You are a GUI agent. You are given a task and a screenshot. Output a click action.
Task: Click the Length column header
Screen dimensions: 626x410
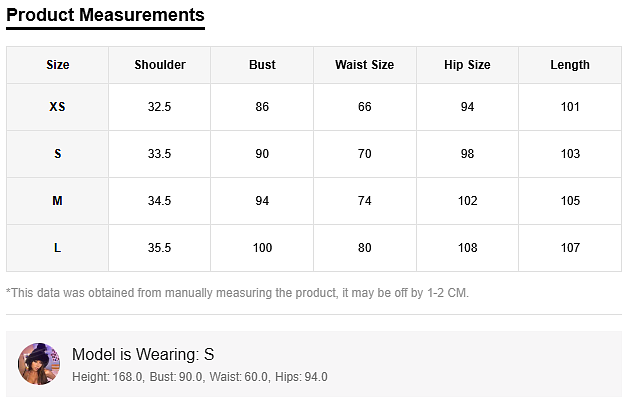click(x=570, y=65)
